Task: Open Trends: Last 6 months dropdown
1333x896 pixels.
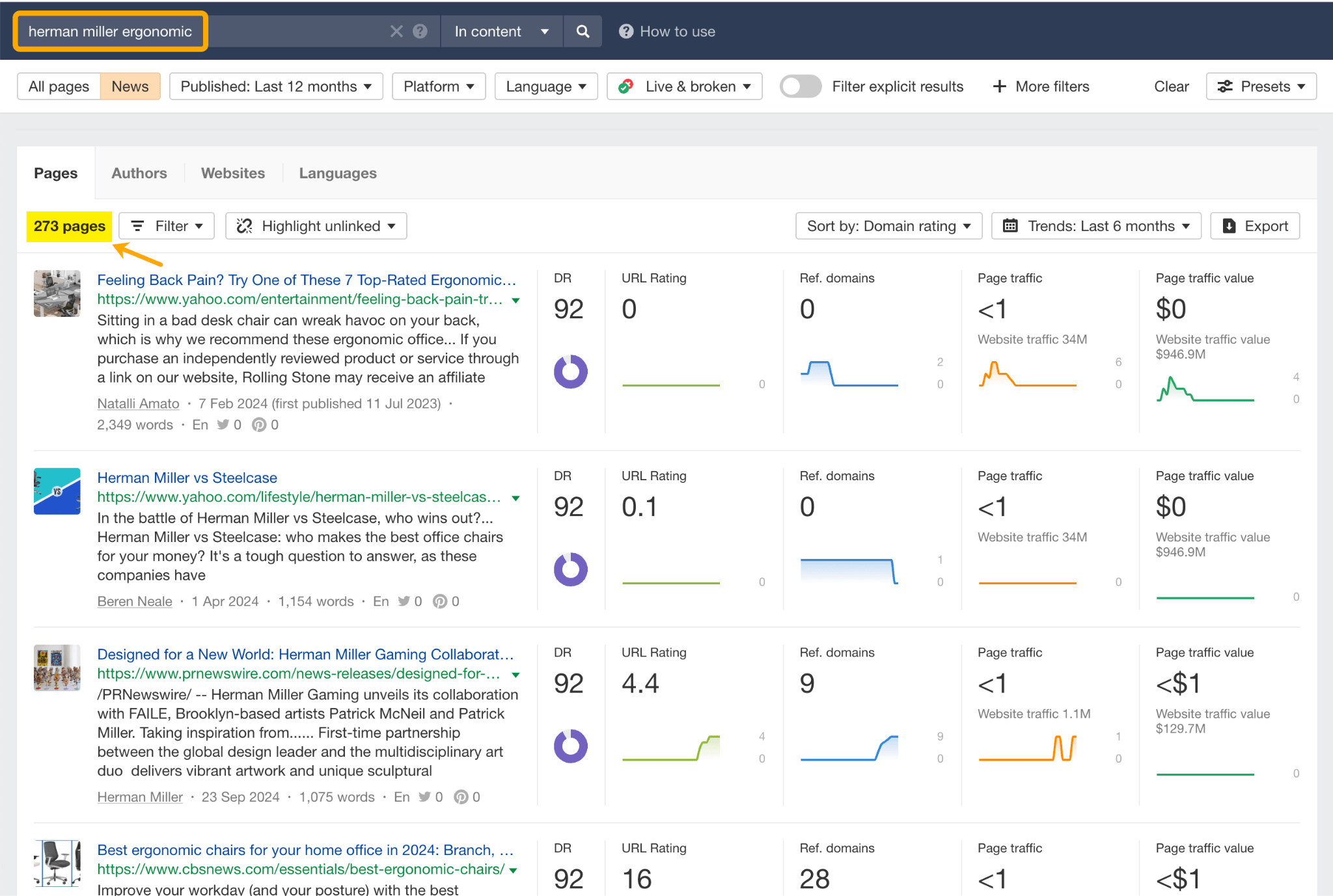Action: point(1096,226)
